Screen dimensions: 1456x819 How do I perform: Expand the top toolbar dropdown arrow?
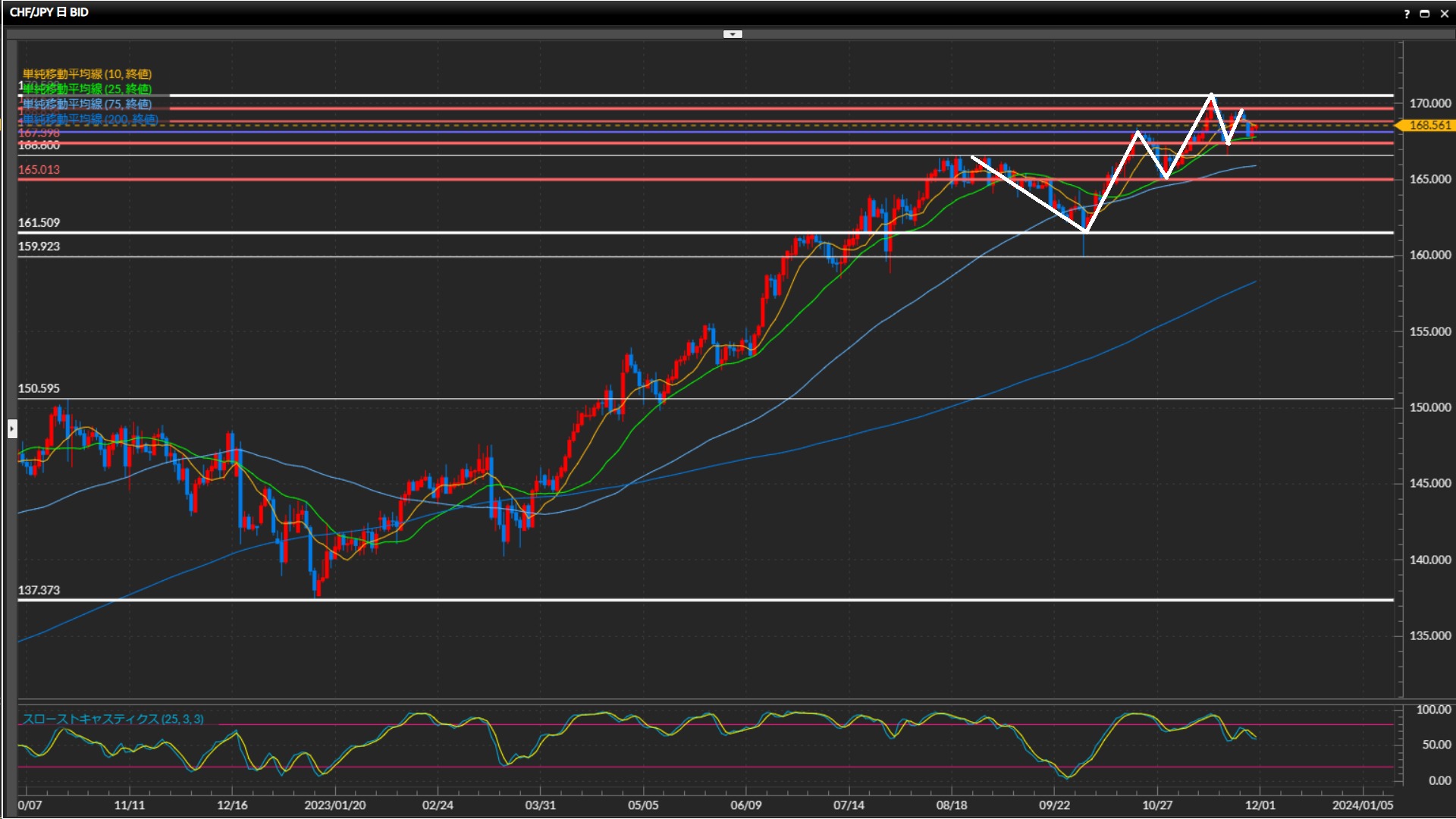coord(733,34)
